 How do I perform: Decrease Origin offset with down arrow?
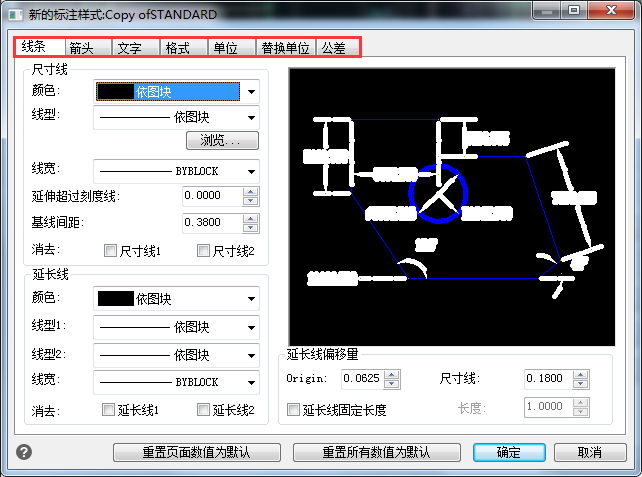point(392,383)
